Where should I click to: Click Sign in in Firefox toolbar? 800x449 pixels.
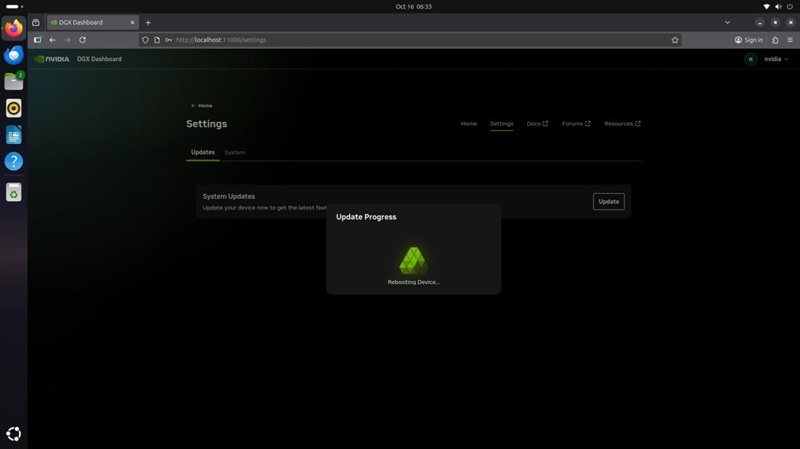(748, 40)
